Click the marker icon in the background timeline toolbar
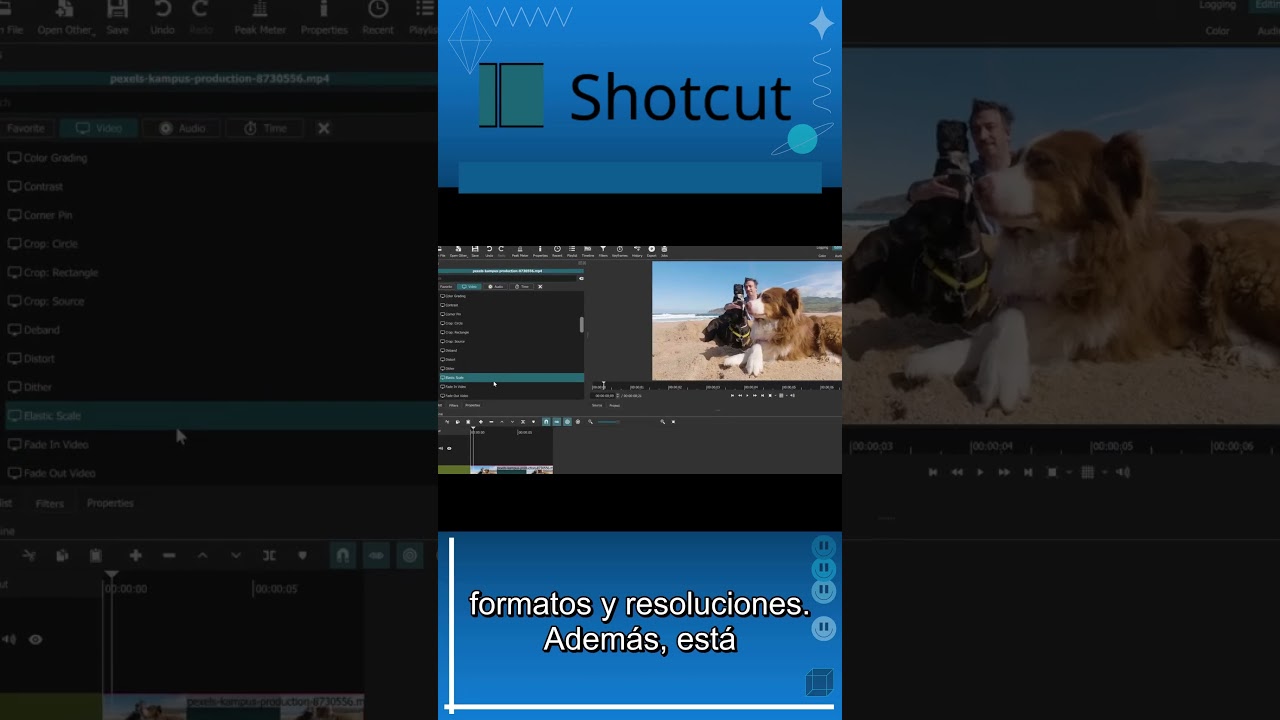This screenshot has width=1280, height=720. coord(302,555)
